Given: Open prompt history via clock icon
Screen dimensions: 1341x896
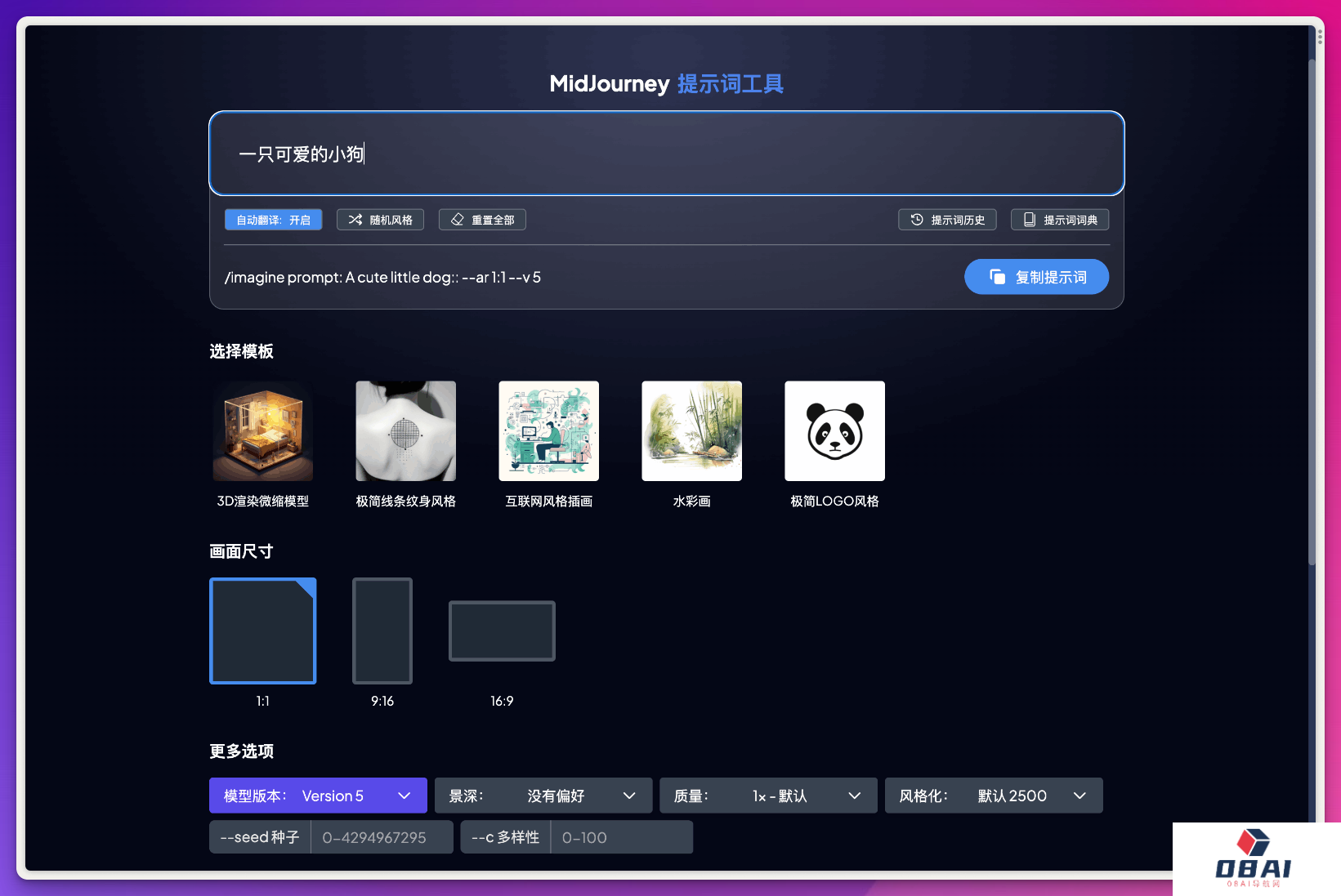Looking at the screenshot, I should coord(917,220).
